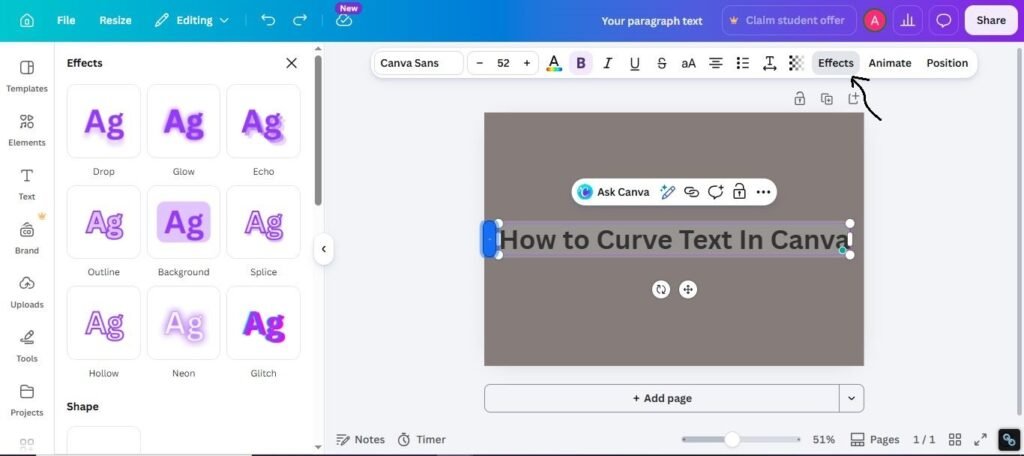The image size is (1024, 456).
Task: Click the Position toolbar button
Action: (x=947, y=63)
